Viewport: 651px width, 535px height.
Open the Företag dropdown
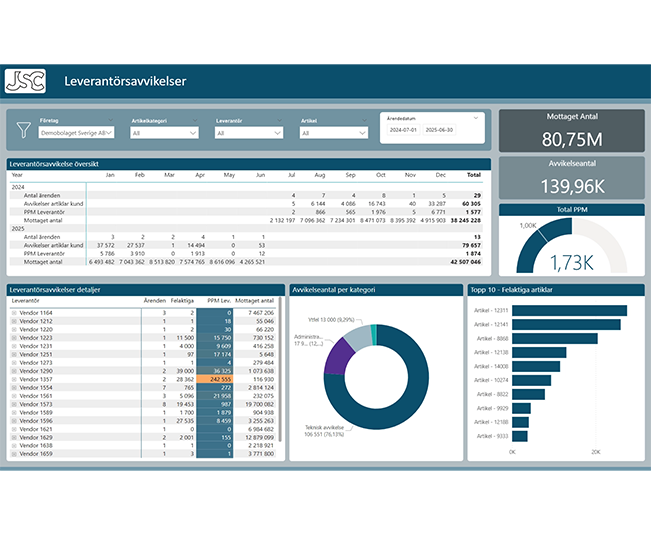click(x=76, y=133)
